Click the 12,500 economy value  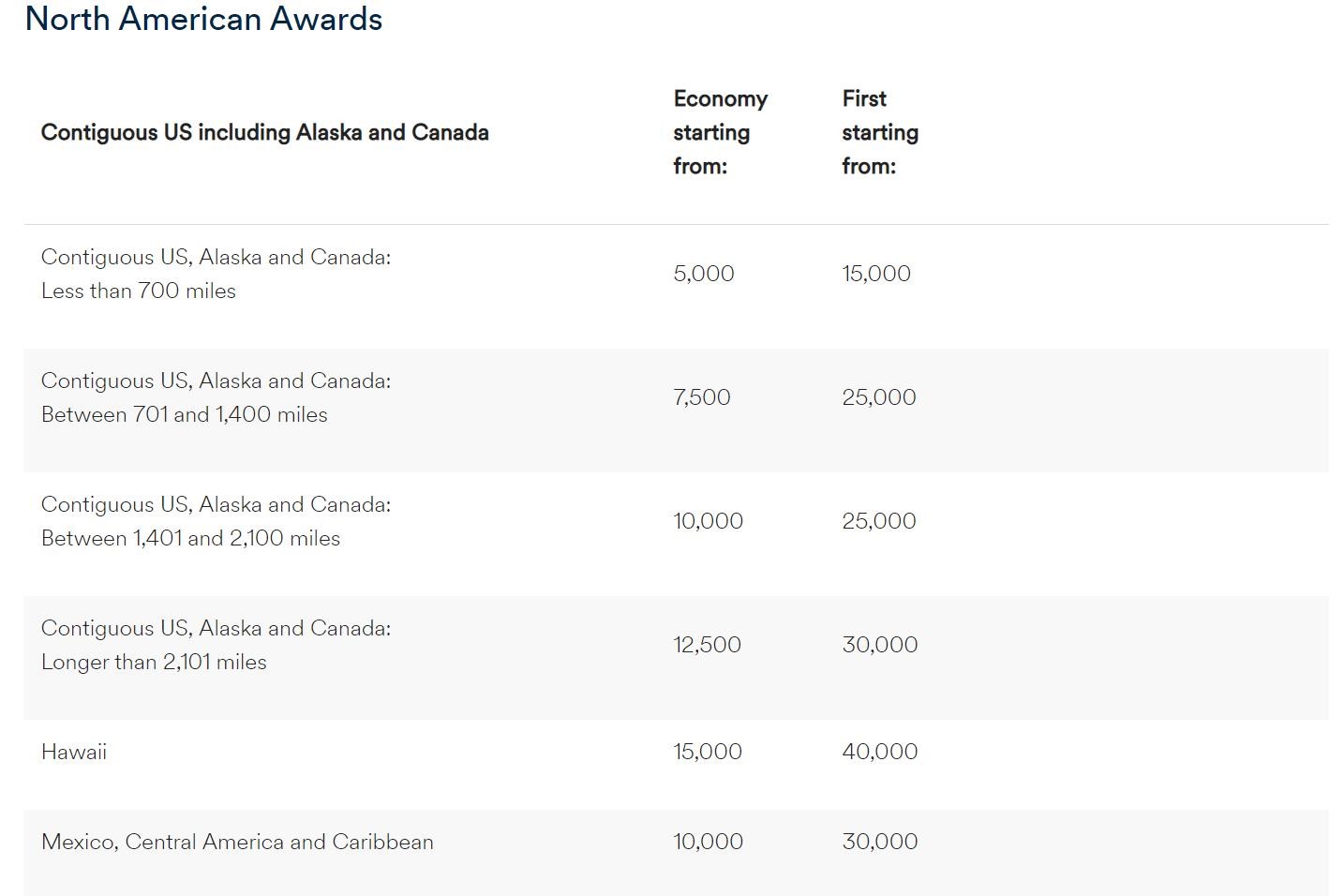click(x=707, y=645)
